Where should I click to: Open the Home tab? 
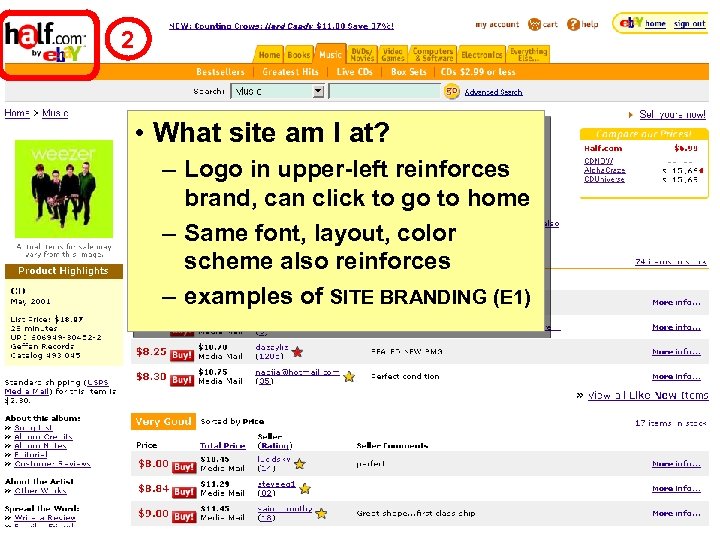269,55
